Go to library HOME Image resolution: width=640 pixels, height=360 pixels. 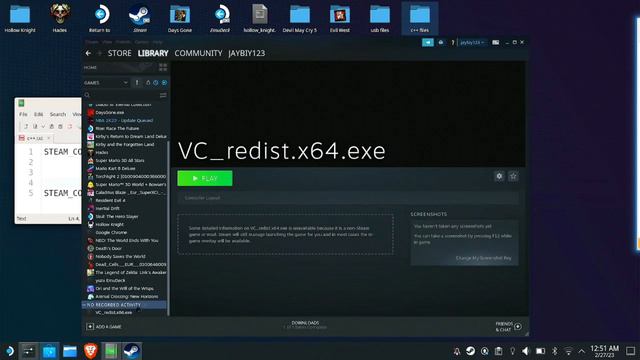pyautogui.click(x=90, y=67)
